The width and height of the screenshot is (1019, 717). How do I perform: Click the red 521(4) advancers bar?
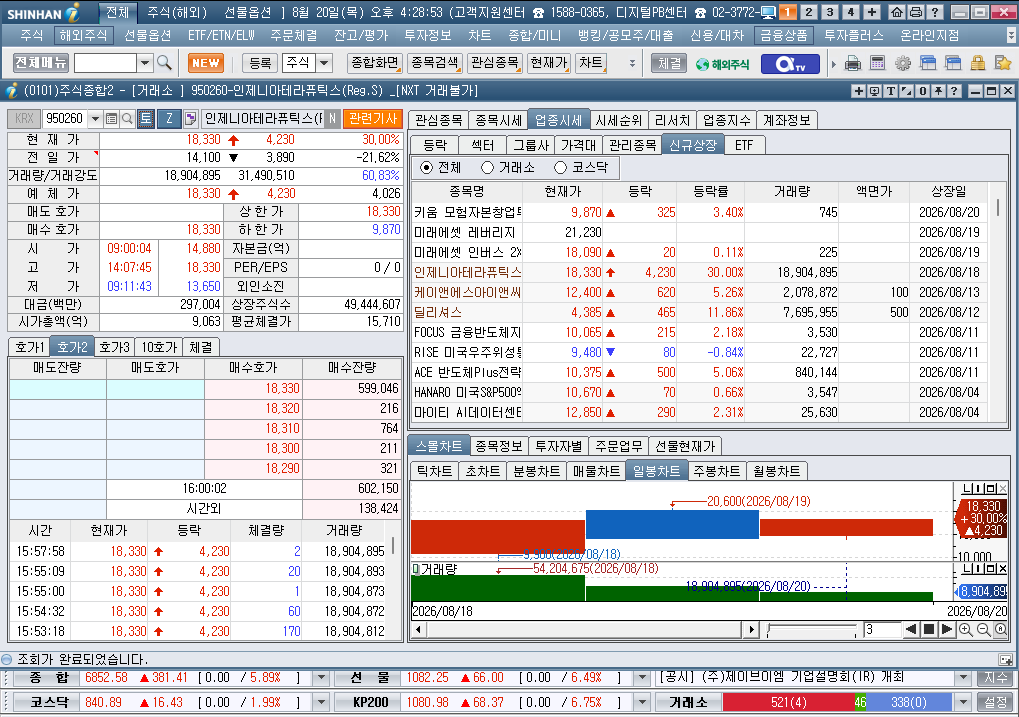788,703
